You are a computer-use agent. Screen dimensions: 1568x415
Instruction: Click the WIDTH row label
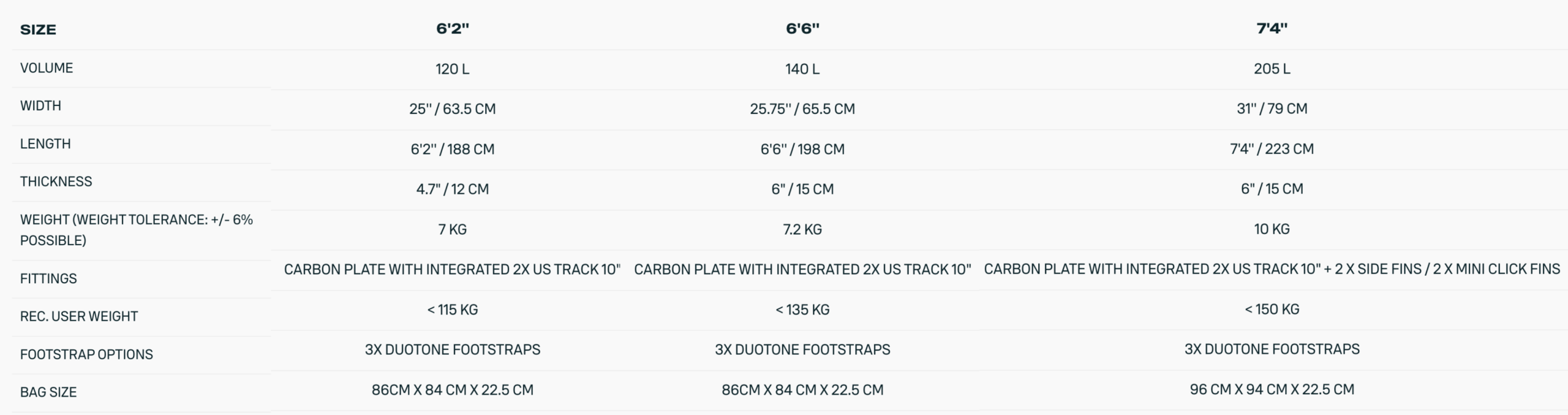(x=40, y=105)
